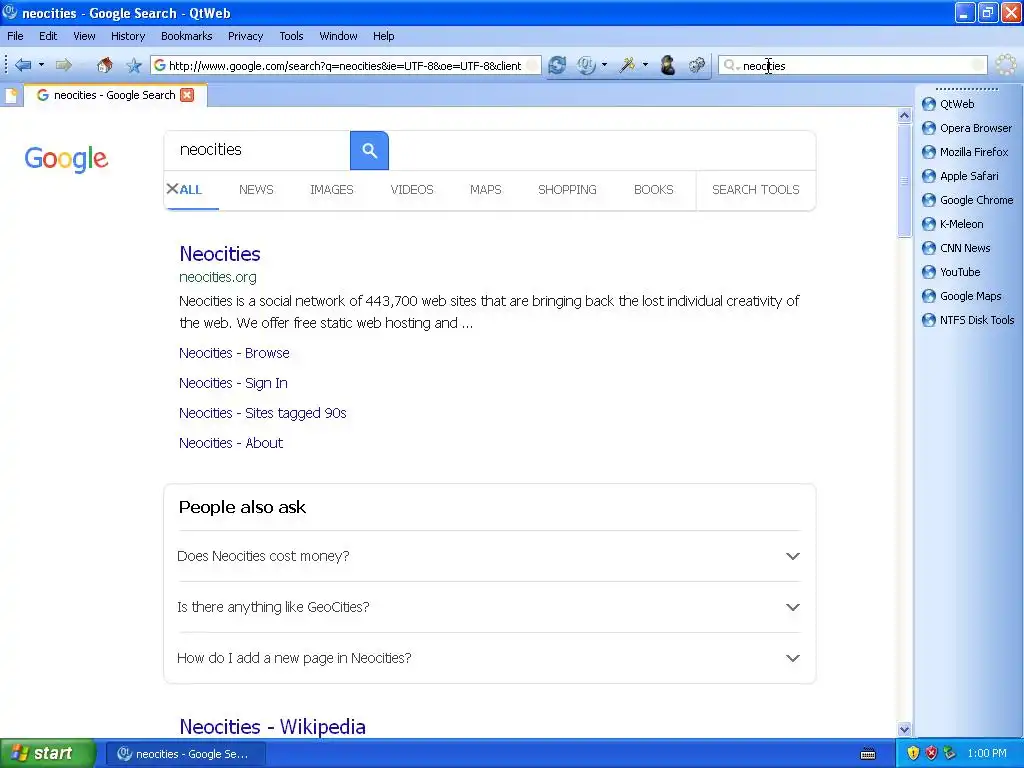Expand 'Is there anything like GeoCities?' question
The width and height of the screenshot is (1024, 768).
488,607
